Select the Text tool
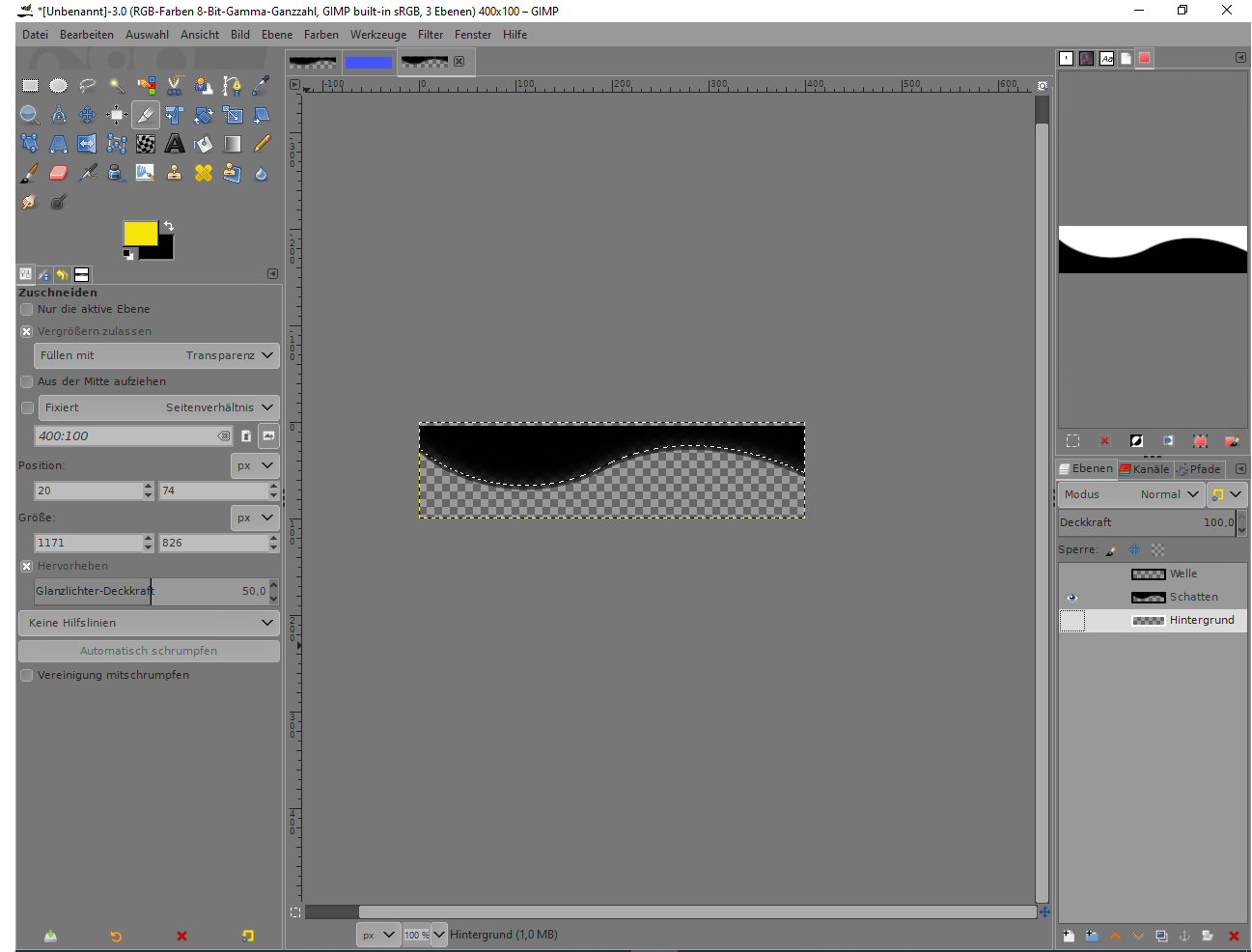This screenshot has height=952, width=1252. pos(175,144)
